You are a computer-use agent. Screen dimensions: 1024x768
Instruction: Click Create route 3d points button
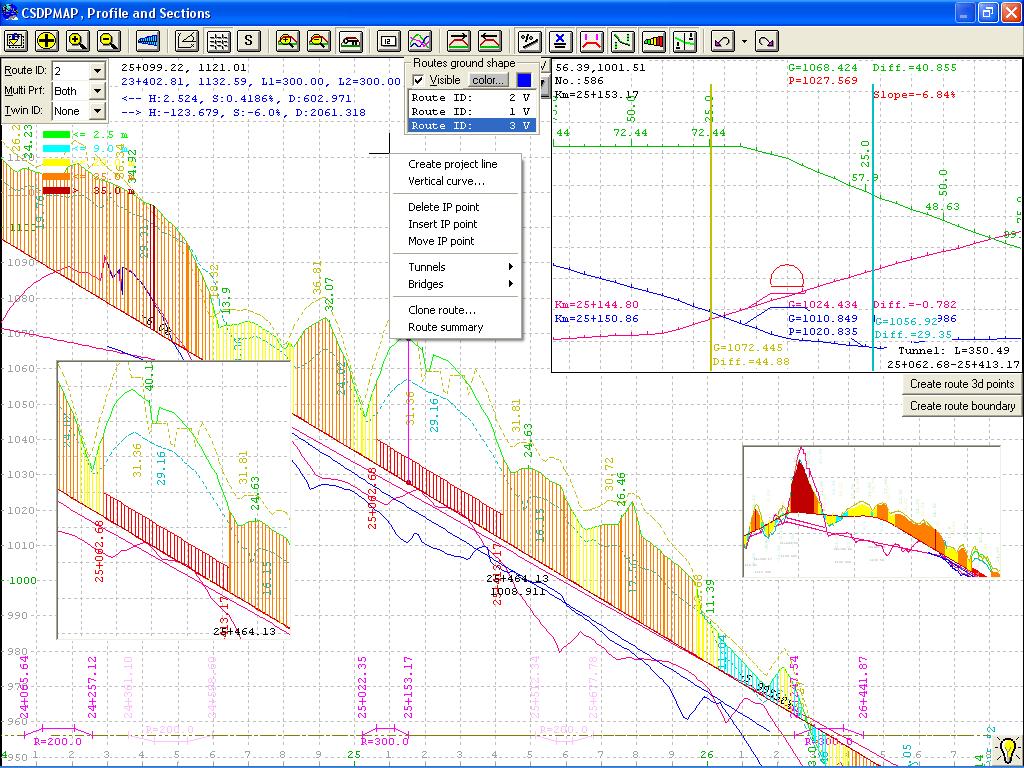click(x=962, y=384)
